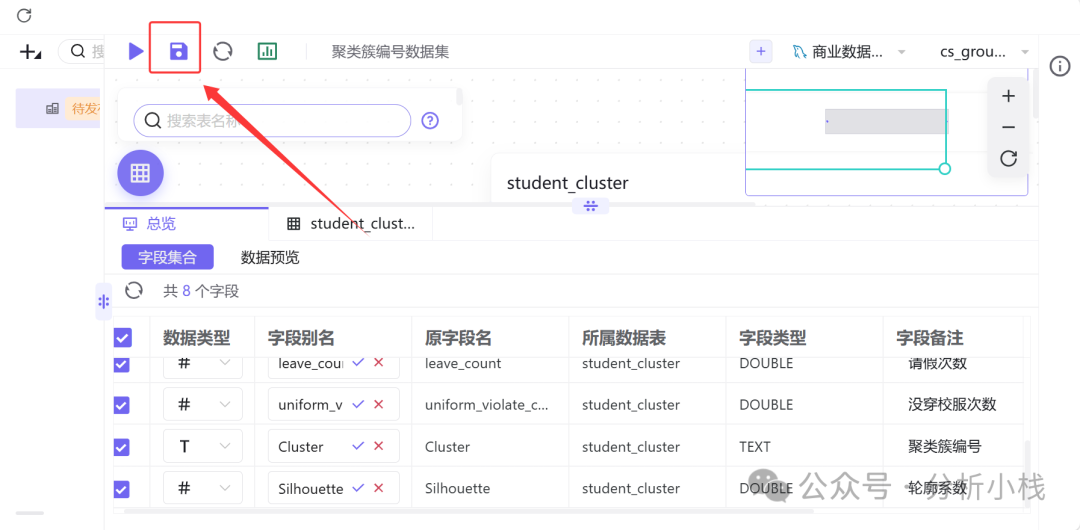Uncheck the uniform_violate row checkbox
The image size is (1080, 530).
pyautogui.click(x=121, y=405)
